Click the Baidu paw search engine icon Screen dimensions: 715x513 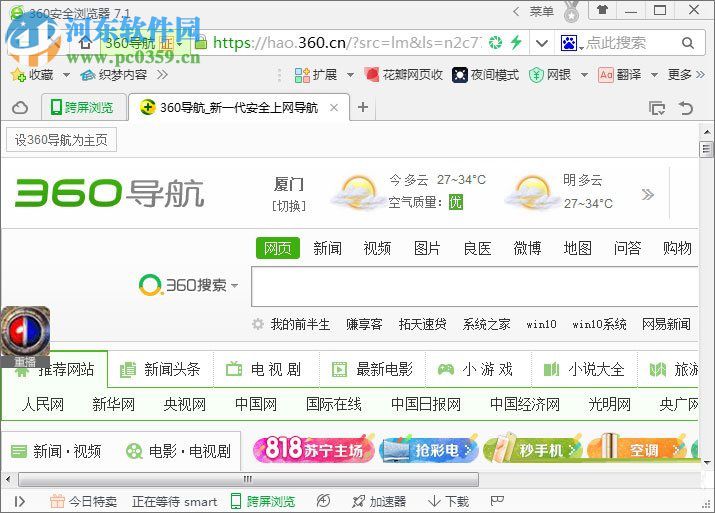(569, 43)
